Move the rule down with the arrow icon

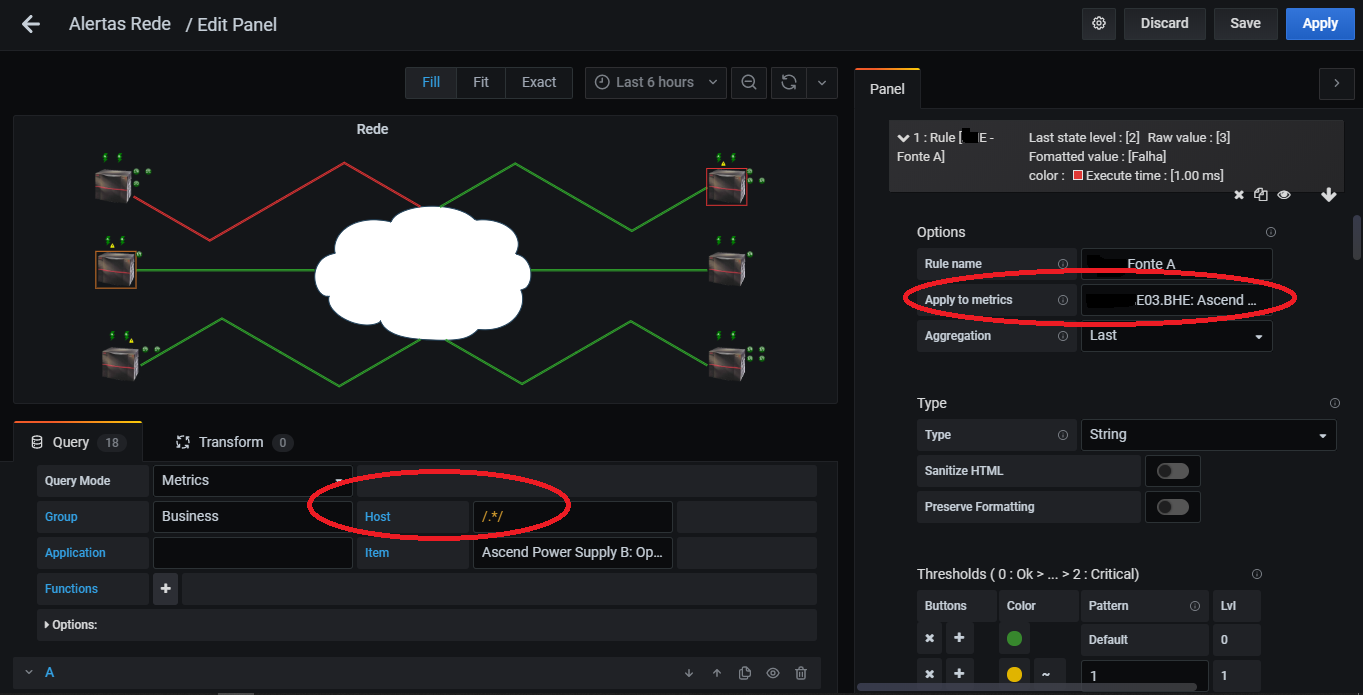pos(1328,194)
